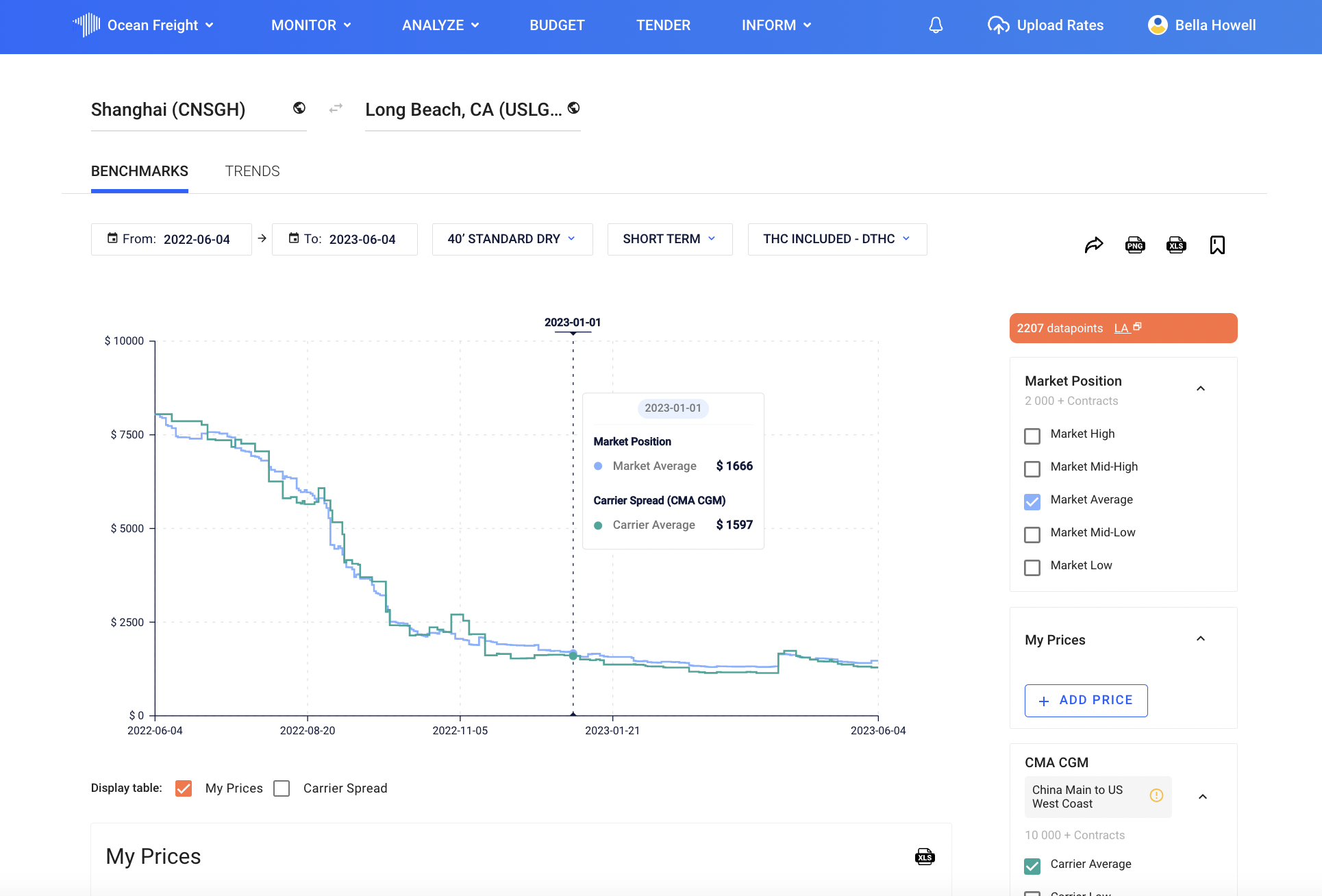Go to the TENDER page
The height and width of the screenshot is (896, 1322).
663,25
